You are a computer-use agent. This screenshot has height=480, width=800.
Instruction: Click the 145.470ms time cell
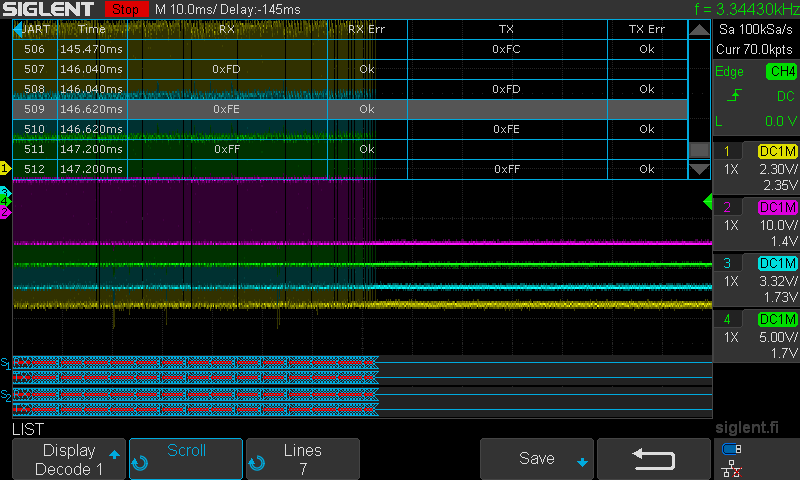click(92, 49)
